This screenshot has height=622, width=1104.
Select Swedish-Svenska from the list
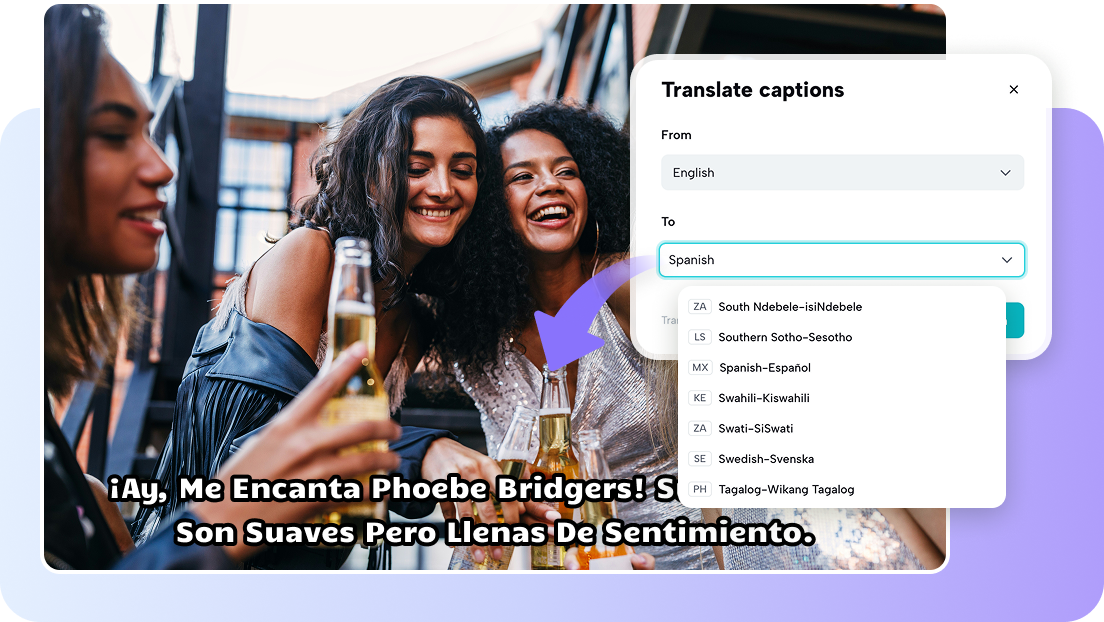(x=841, y=459)
